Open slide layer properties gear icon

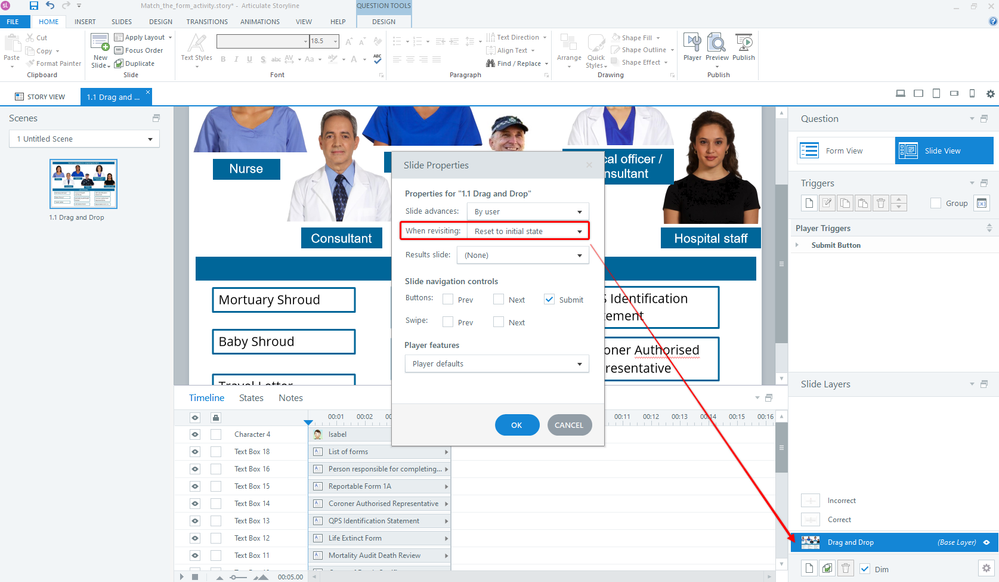(985, 568)
